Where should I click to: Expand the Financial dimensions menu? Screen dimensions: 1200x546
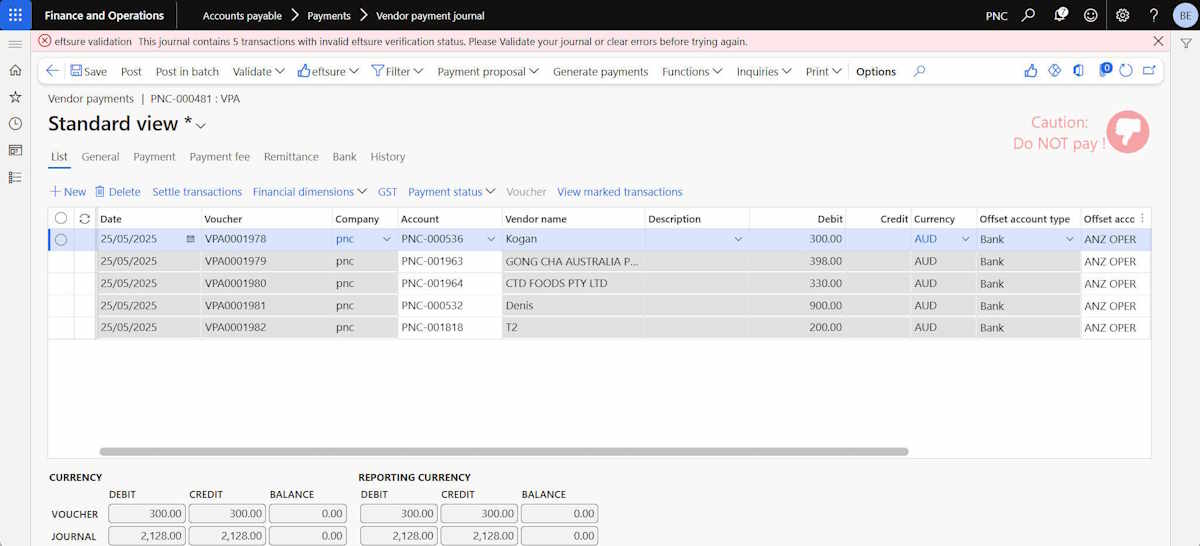[x=310, y=192]
